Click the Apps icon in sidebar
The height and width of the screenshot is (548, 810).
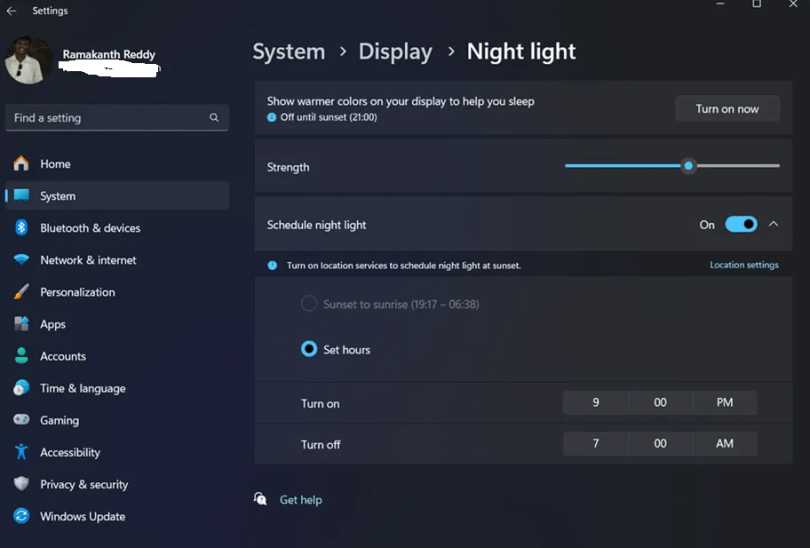pyautogui.click(x=21, y=323)
